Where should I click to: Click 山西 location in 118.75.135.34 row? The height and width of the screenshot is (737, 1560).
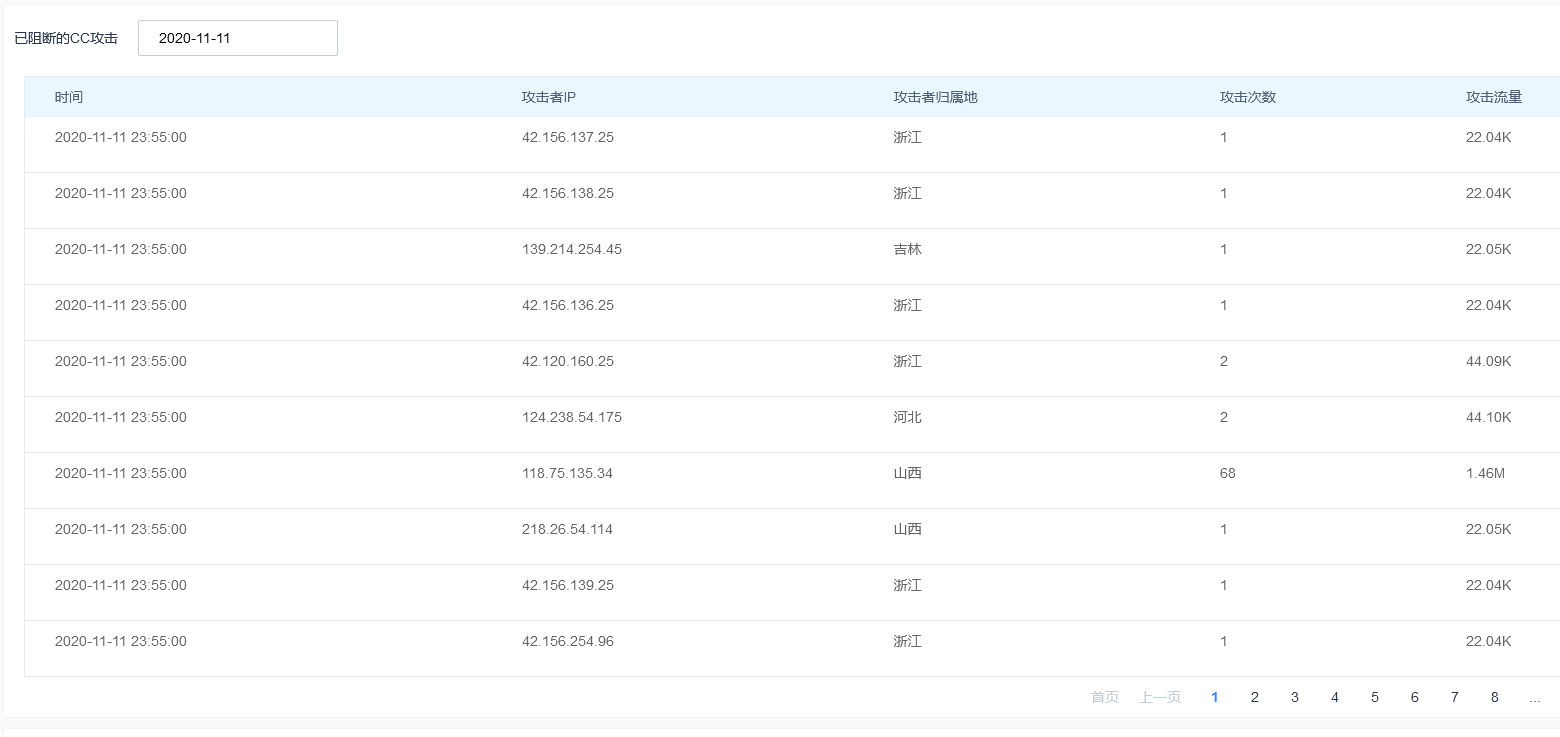pyautogui.click(x=908, y=473)
